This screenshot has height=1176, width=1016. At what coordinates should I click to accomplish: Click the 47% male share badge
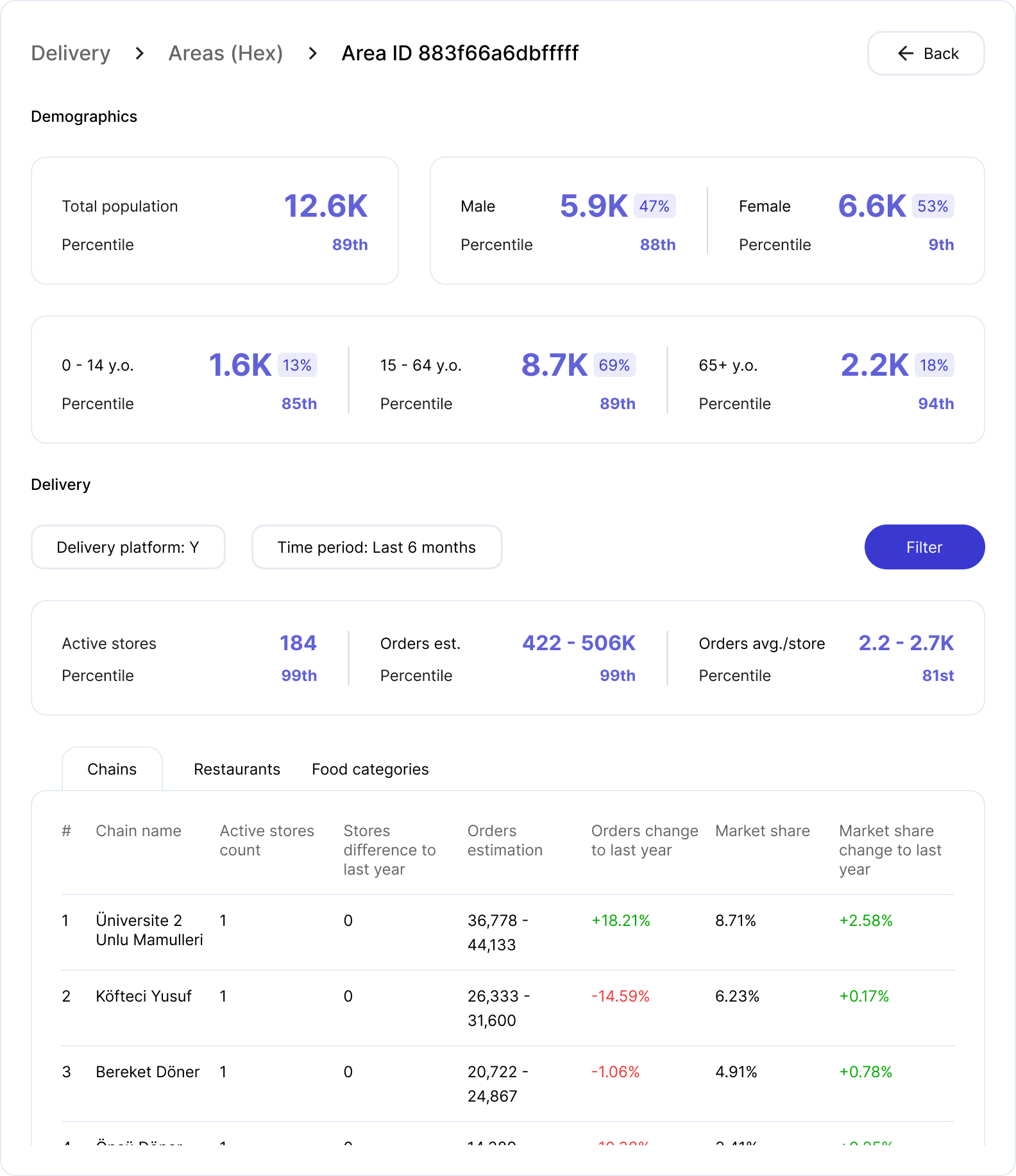pos(654,206)
